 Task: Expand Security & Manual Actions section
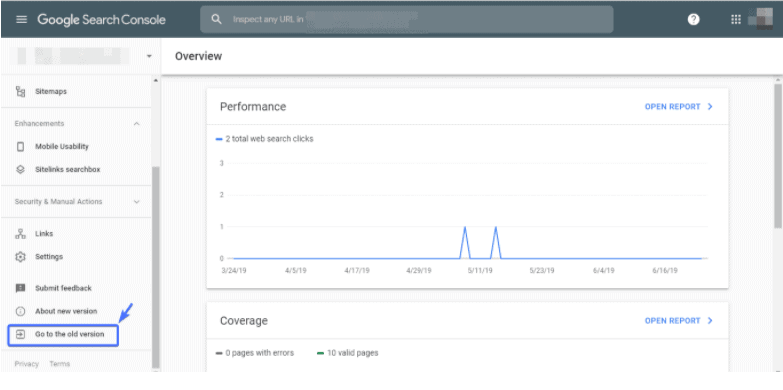coord(137,202)
